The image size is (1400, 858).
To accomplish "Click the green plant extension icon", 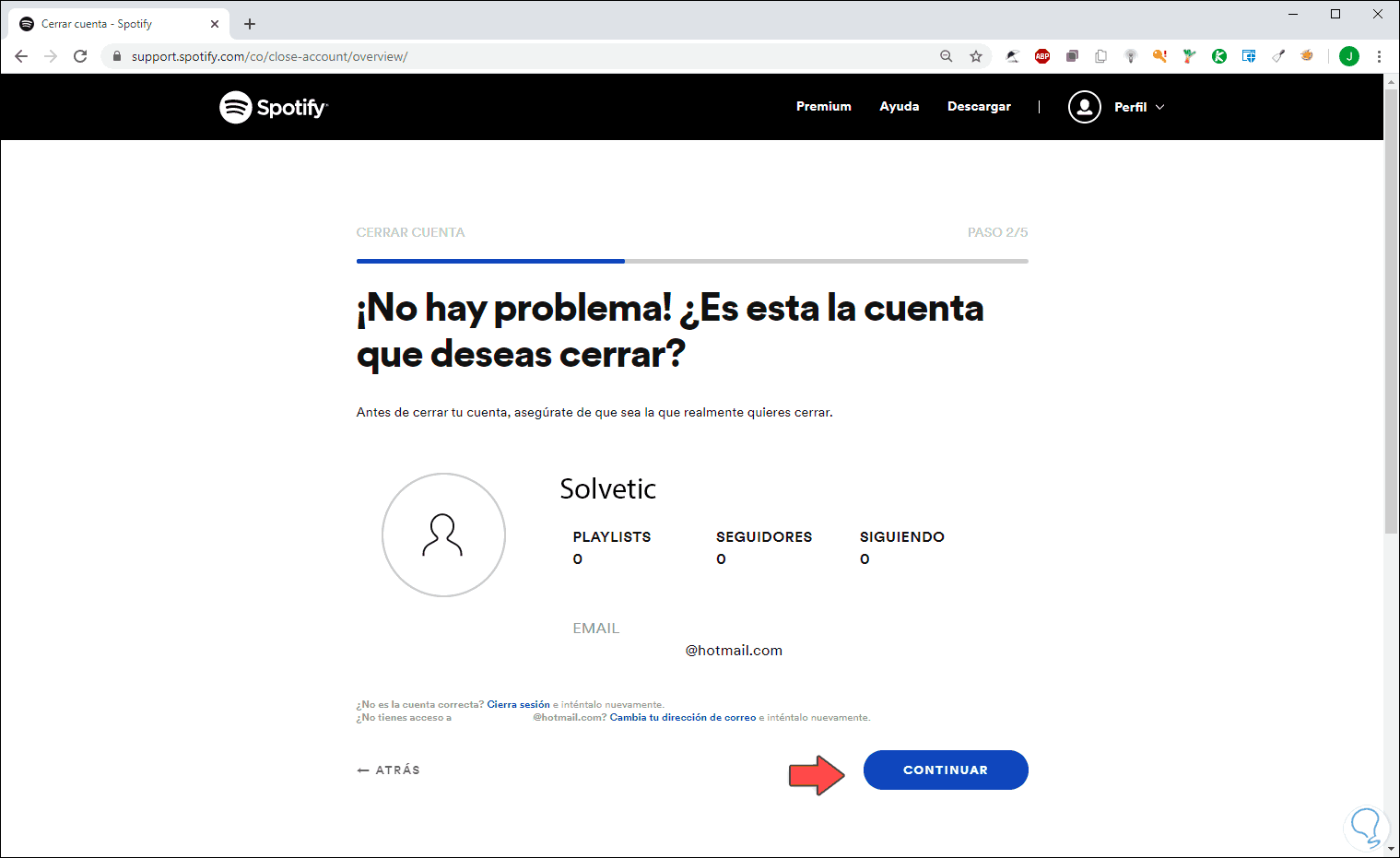I will (x=1190, y=56).
